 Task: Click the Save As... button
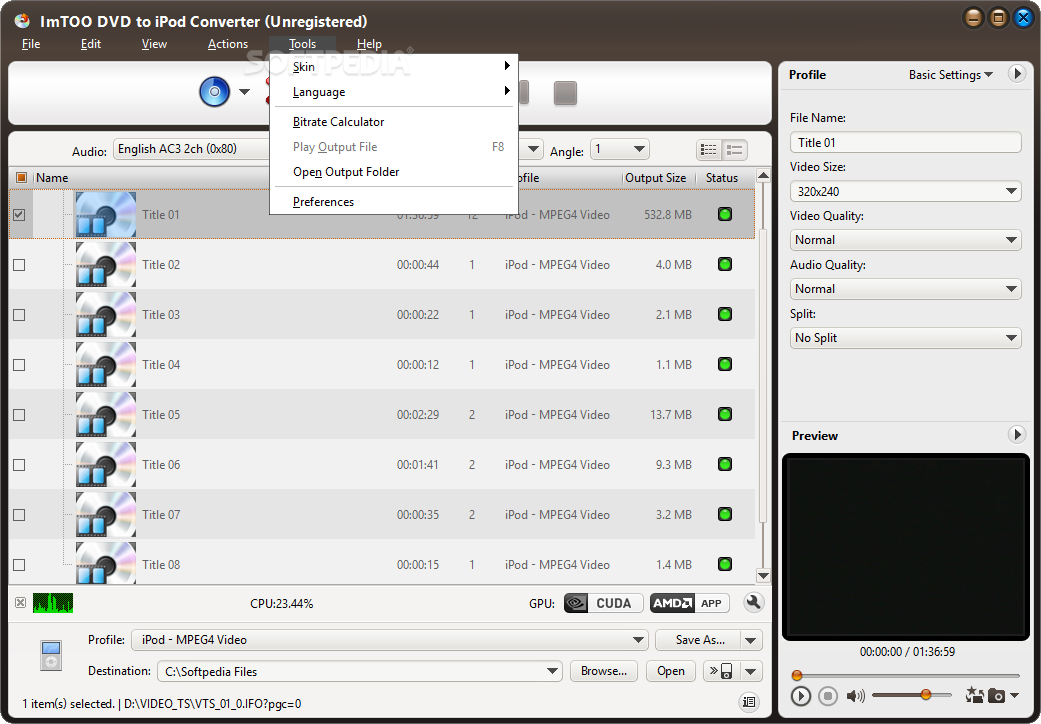click(x=700, y=640)
